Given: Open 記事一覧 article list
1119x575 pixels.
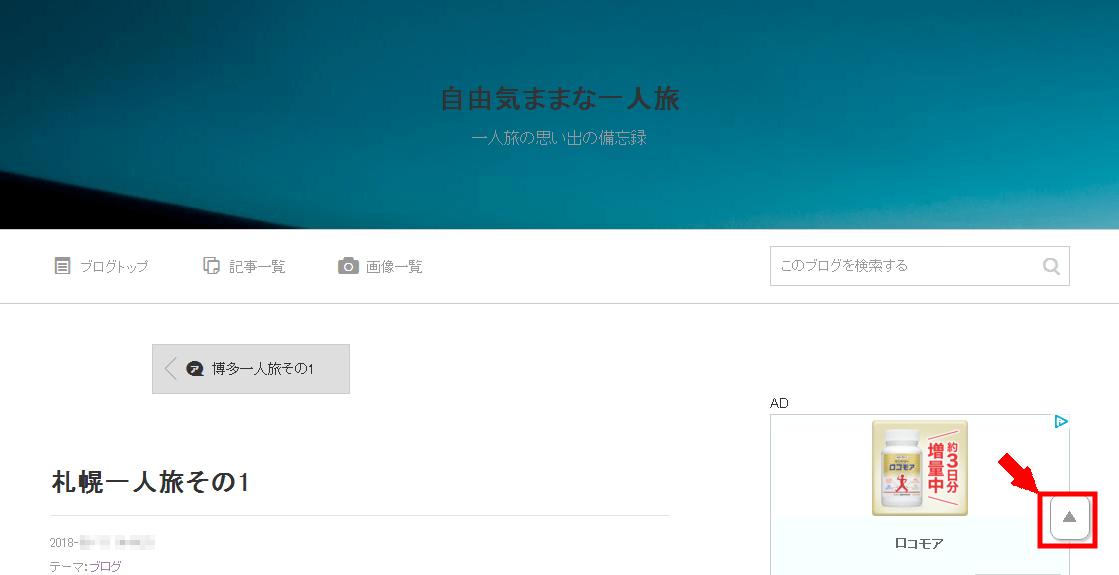Looking at the screenshot, I should pos(244,266).
